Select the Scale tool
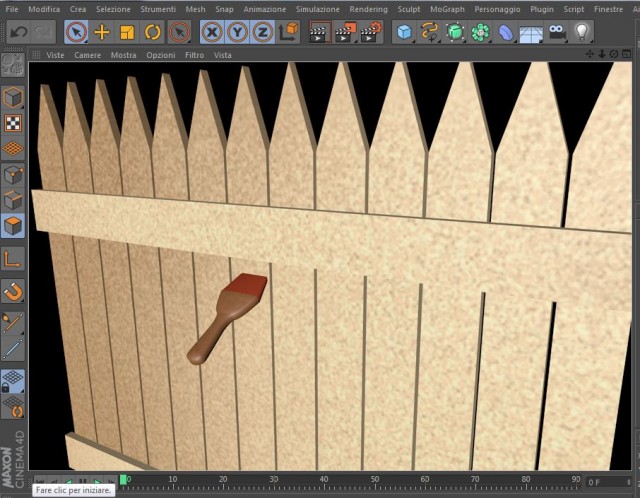The image size is (640, 498). [x=127, y=32]
